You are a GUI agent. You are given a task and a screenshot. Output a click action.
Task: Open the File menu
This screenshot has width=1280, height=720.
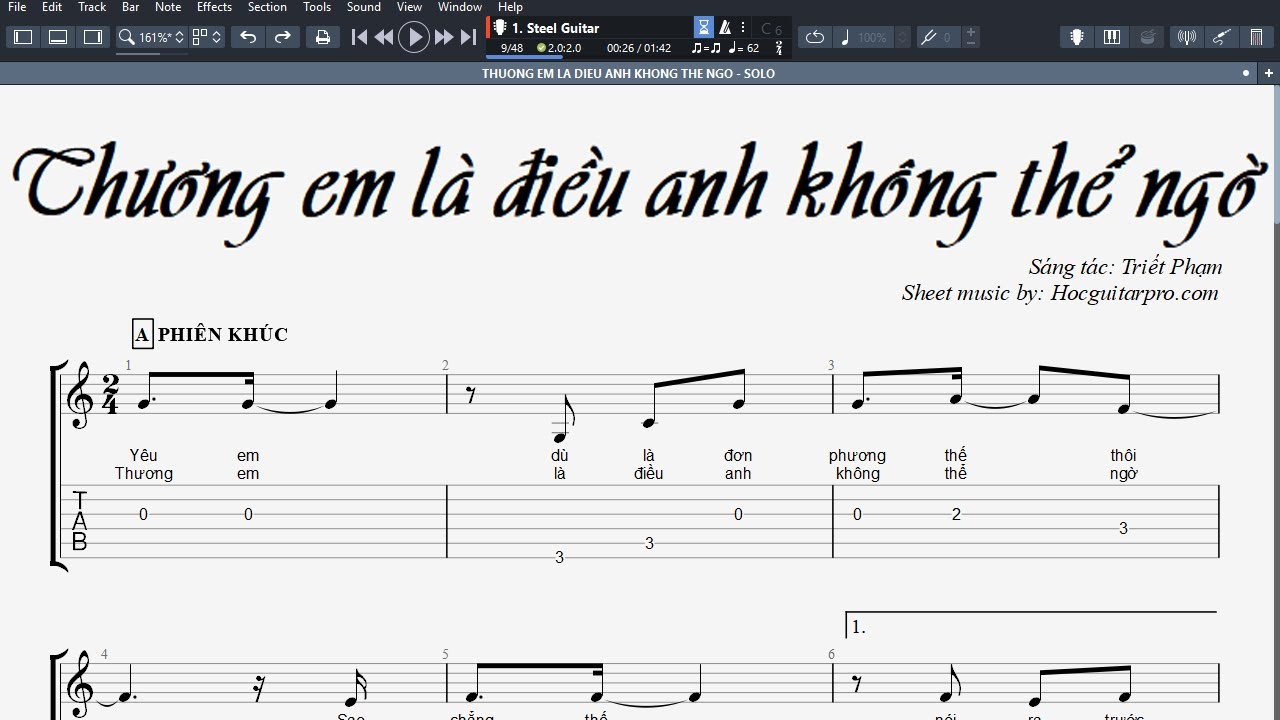tap(17, 7)
